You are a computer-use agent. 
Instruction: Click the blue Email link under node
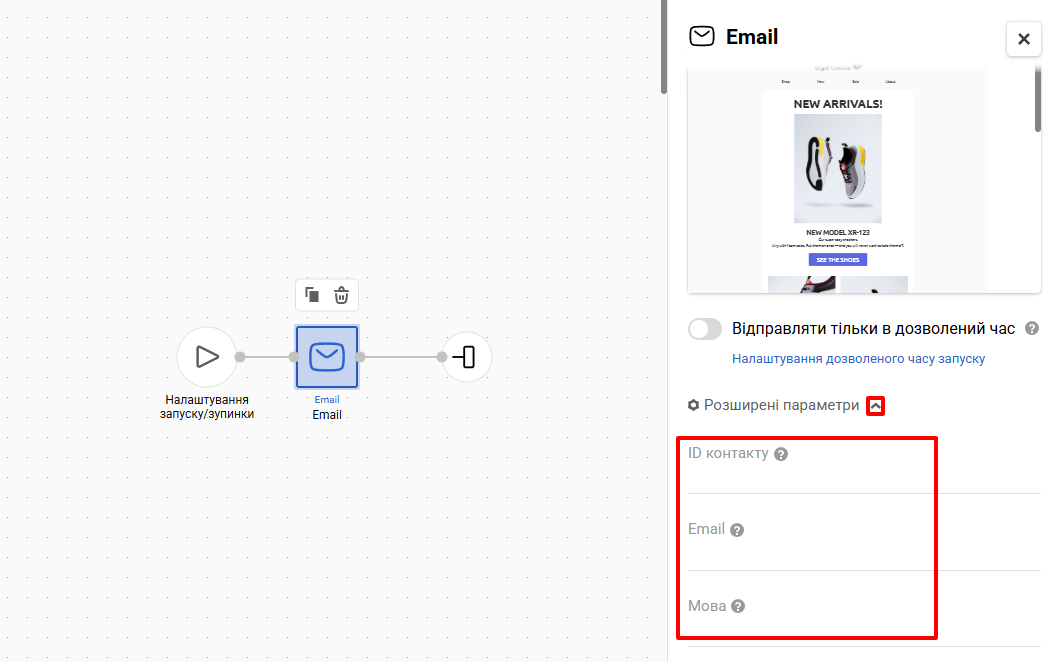[x=327, y=399]
